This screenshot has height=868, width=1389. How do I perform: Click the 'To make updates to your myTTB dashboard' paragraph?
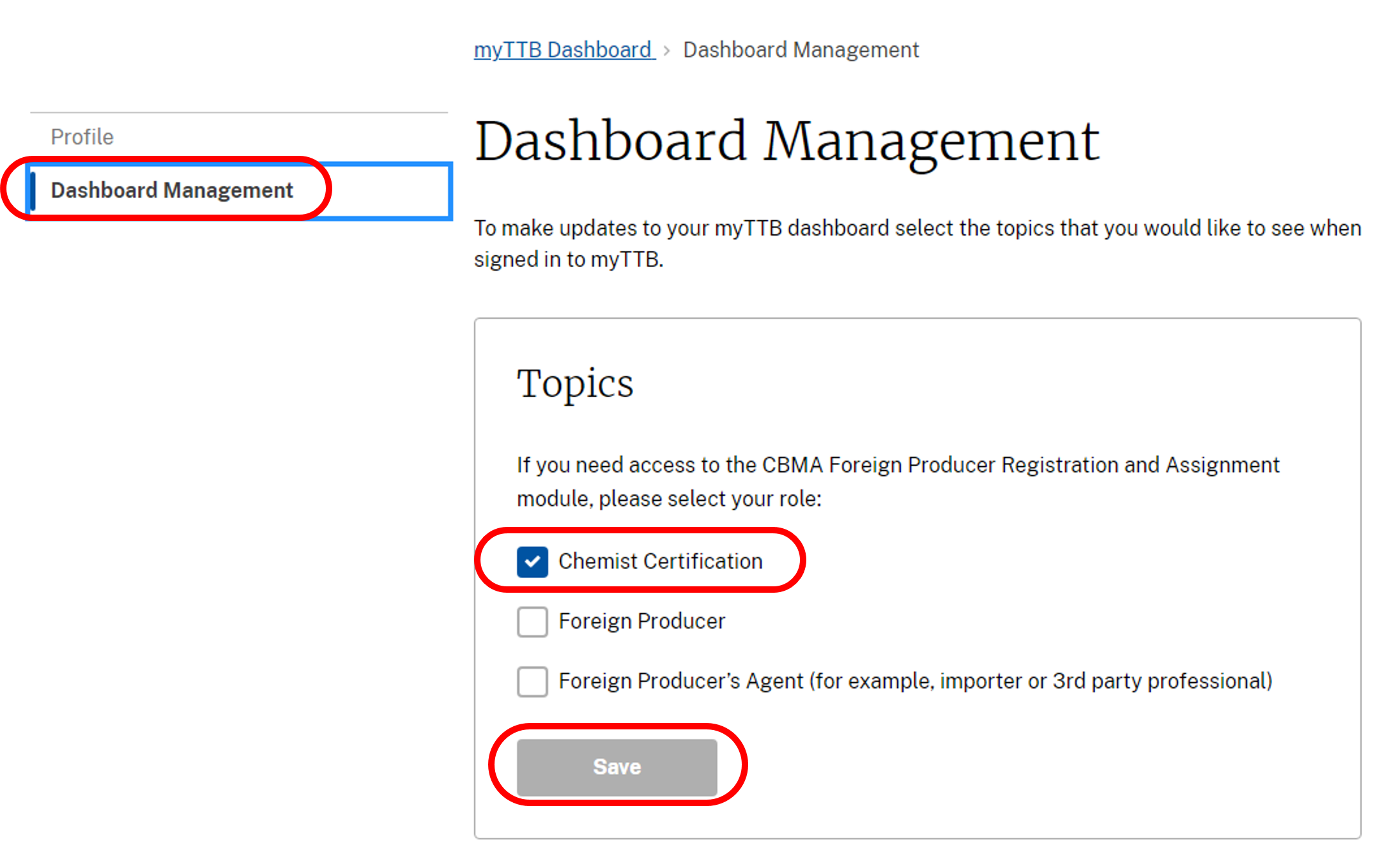tap(917, 243)
